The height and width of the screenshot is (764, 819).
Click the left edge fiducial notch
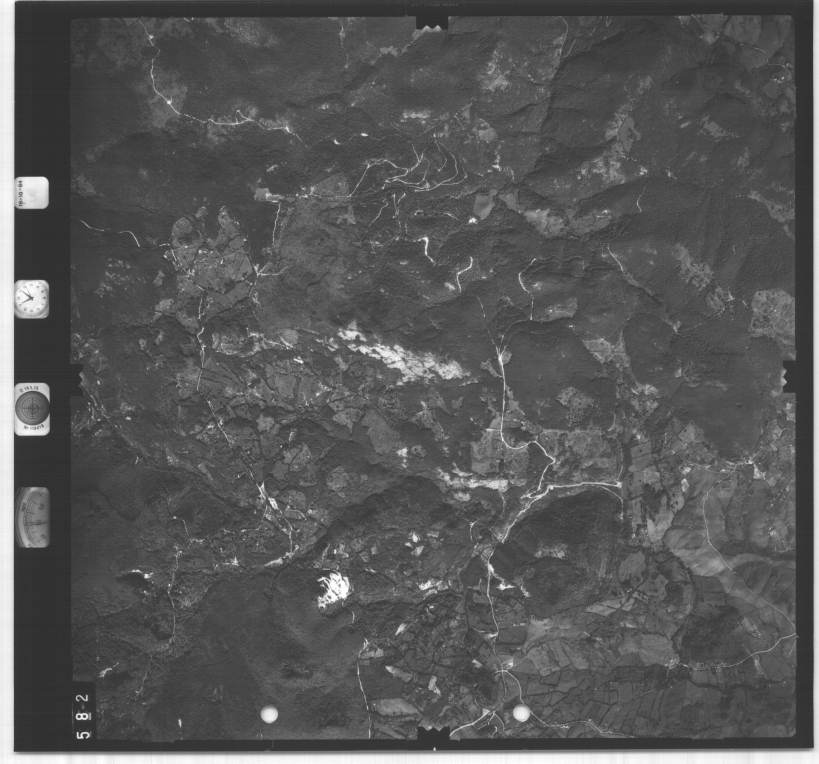[75, 377]
